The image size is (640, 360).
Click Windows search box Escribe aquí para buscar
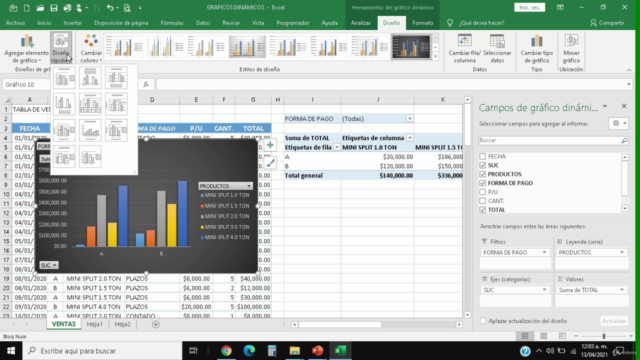coord(102,351)
